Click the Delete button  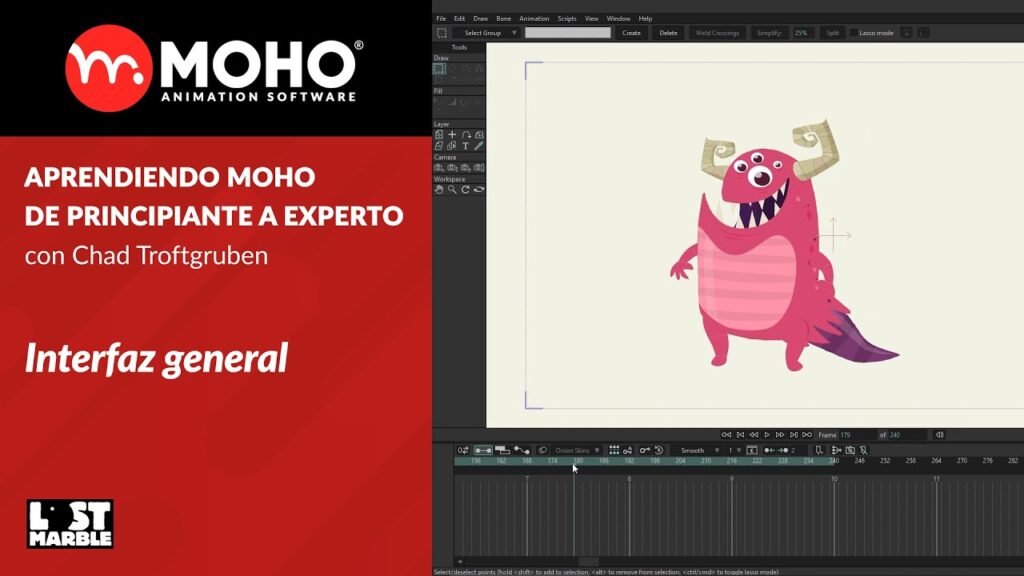coord(668,33)
